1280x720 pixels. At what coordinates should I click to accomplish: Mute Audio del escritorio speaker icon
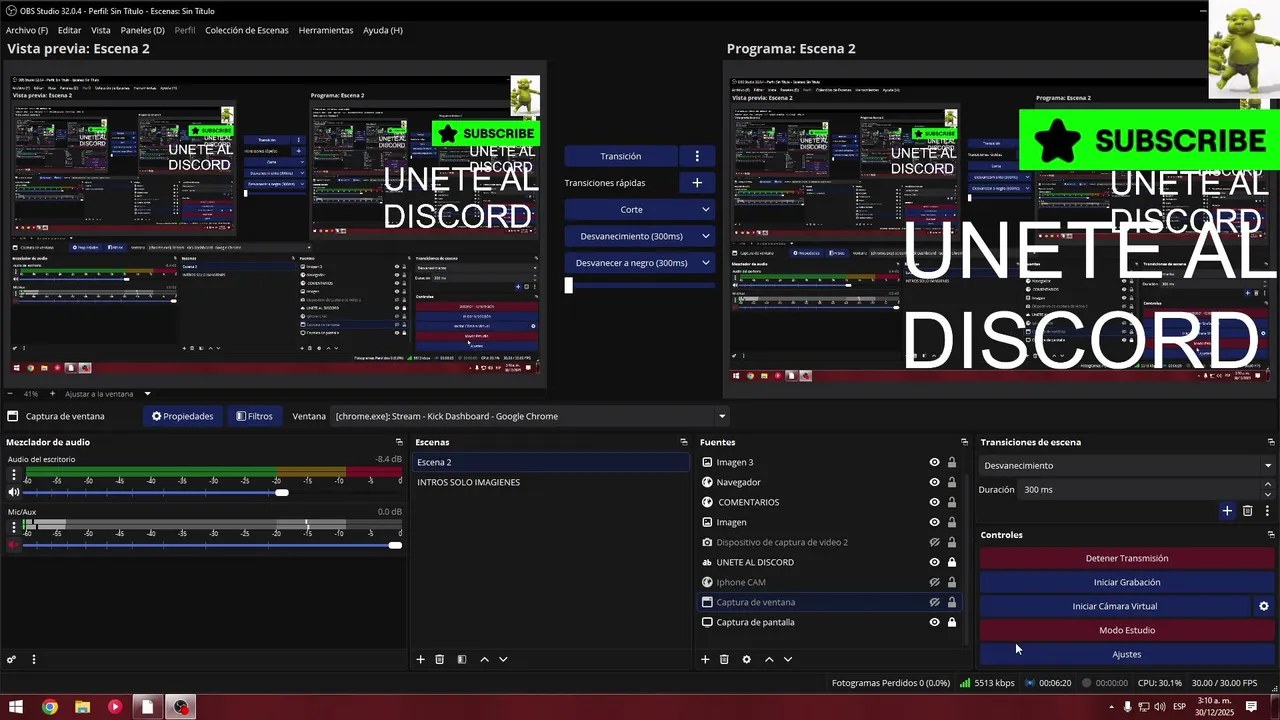click(x=14, y=492)
